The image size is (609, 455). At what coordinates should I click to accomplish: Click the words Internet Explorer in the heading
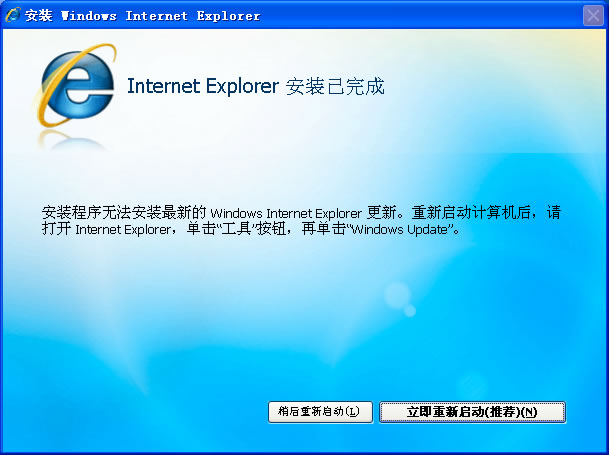pos(203,86)
